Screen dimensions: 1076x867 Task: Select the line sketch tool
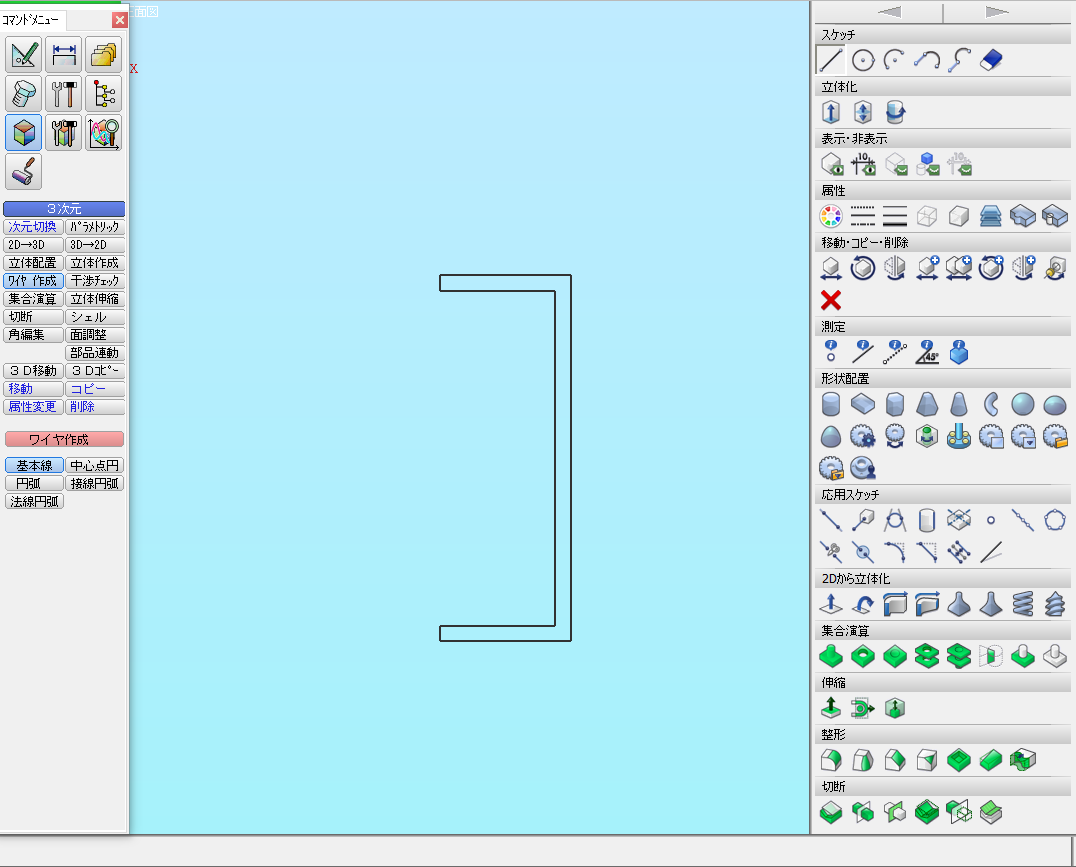(830, 60)
